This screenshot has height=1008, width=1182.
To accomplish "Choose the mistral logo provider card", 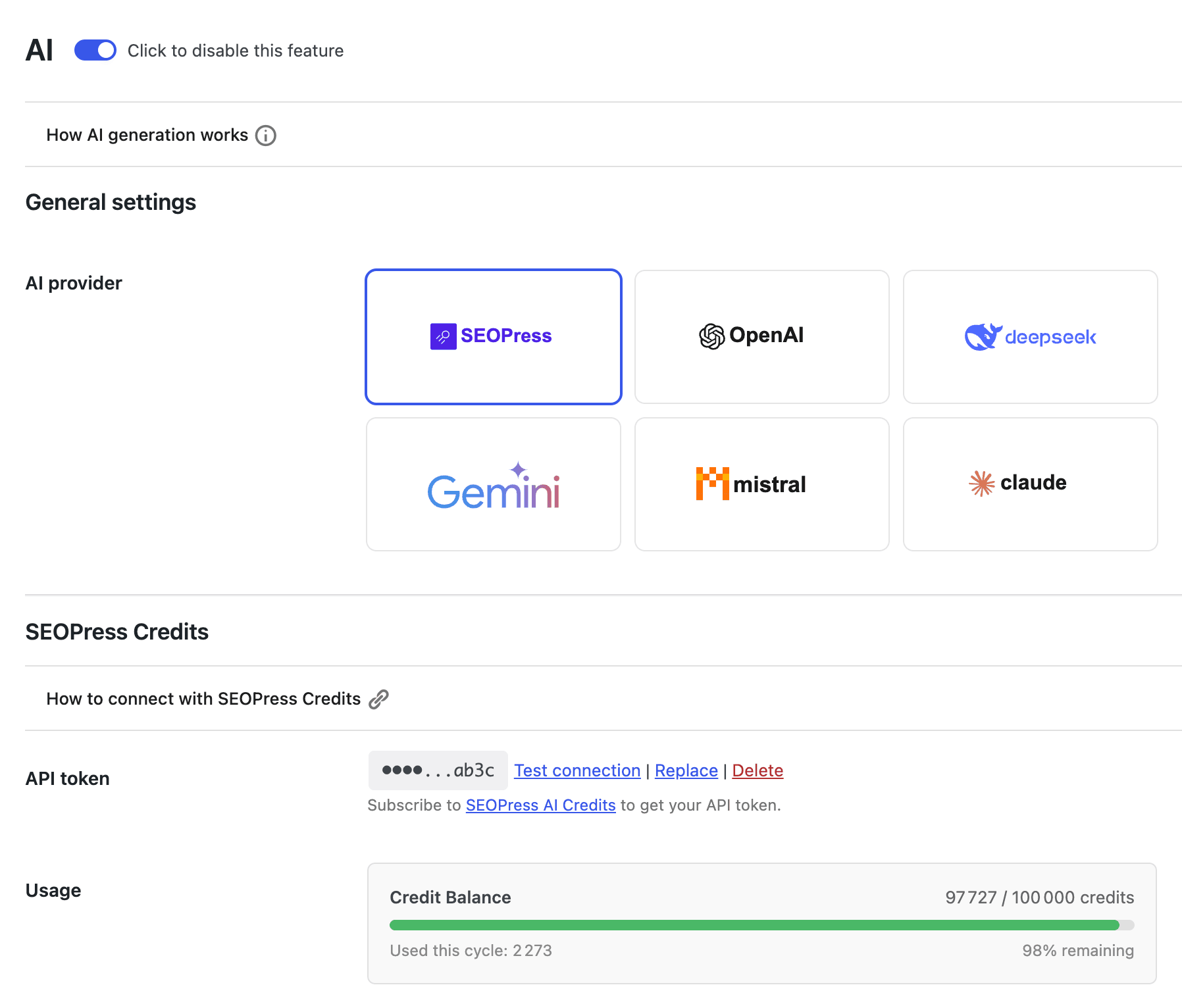I will [x=762, y=484].
